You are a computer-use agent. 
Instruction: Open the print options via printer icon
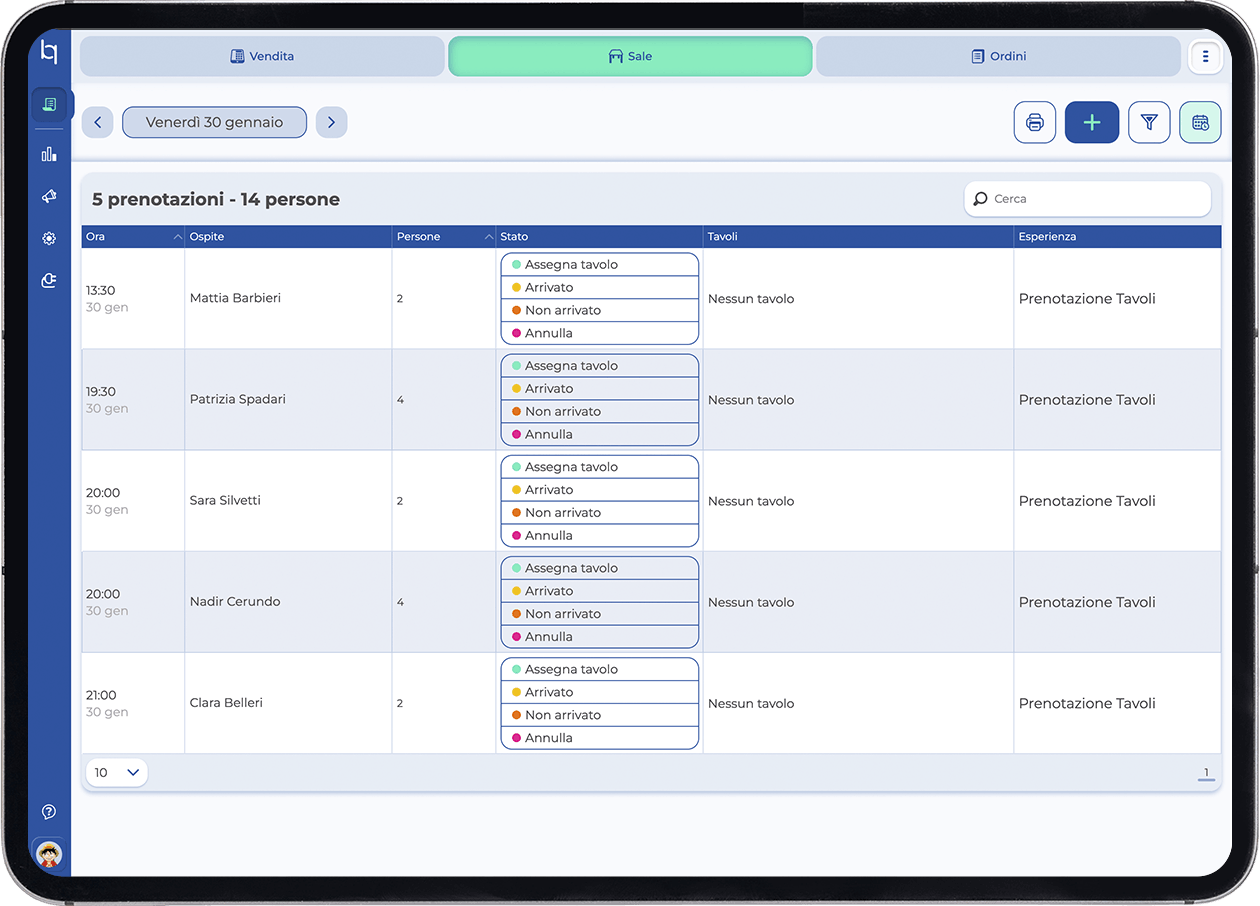click(1035, 121)
